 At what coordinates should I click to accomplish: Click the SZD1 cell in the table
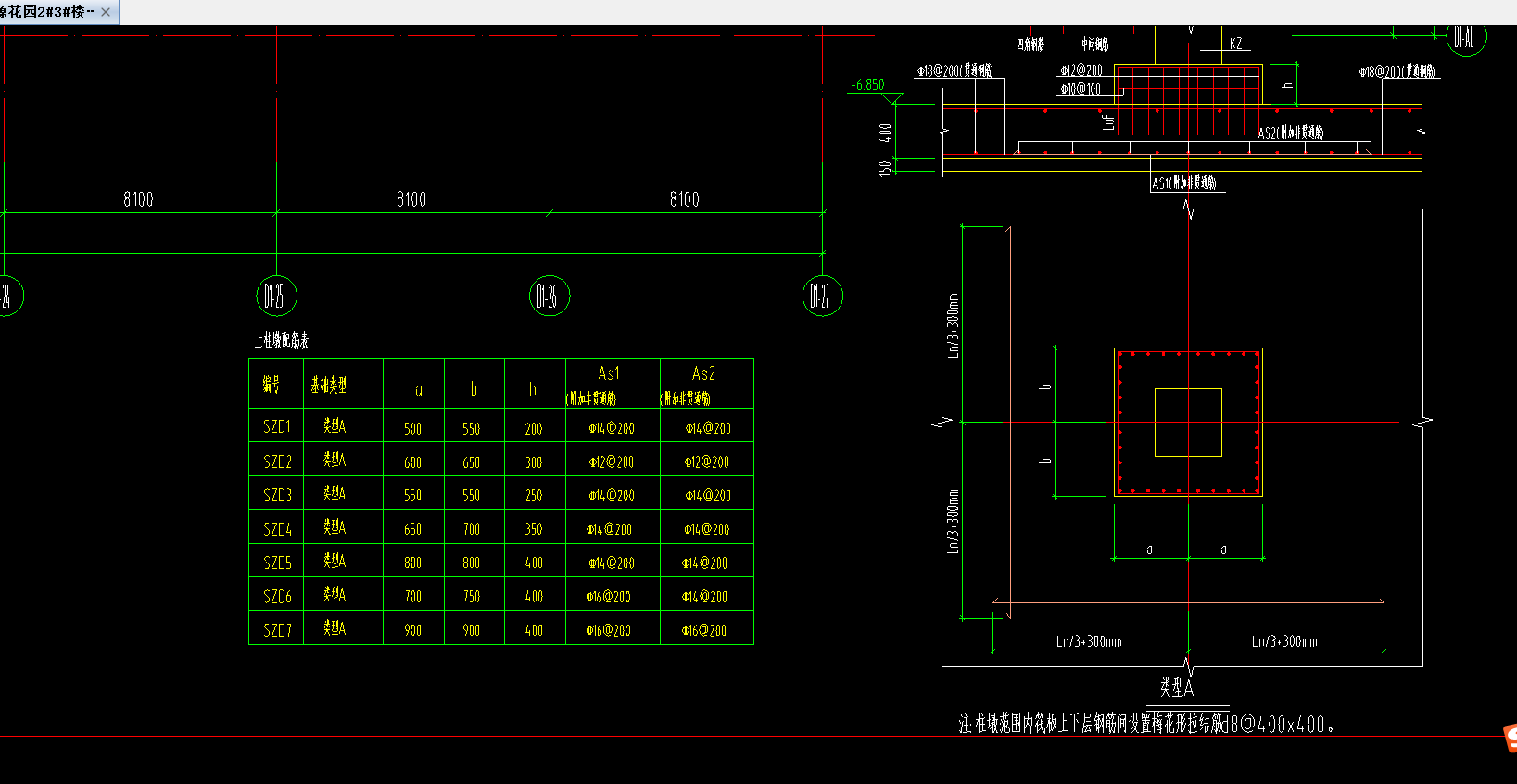(x=277, y=427)
